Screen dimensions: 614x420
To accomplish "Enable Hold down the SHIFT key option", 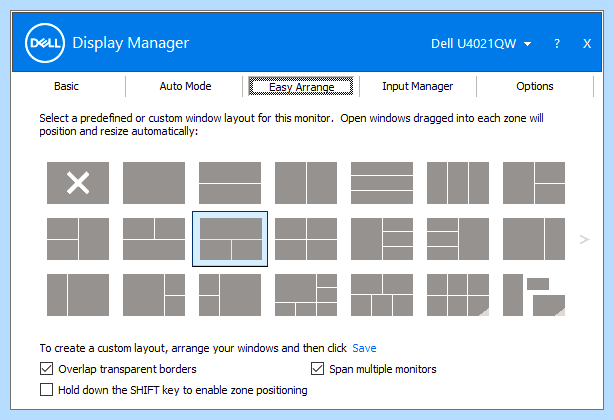I will click(47, 390).
